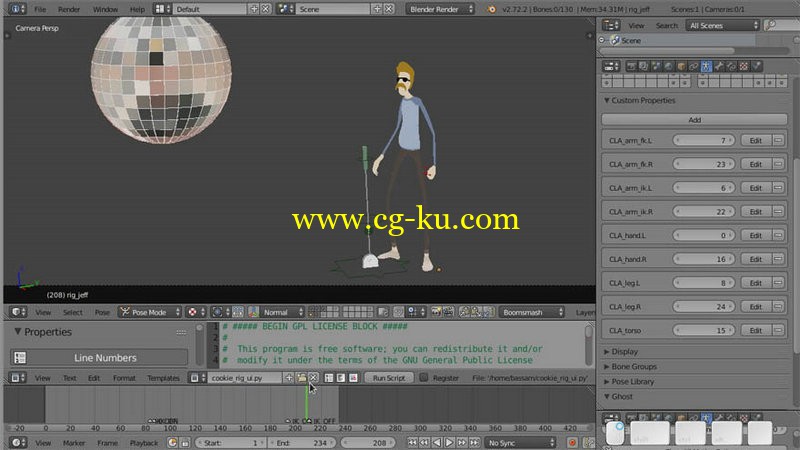Open text file folder icon
800x450 pixels.
[301, 378]
